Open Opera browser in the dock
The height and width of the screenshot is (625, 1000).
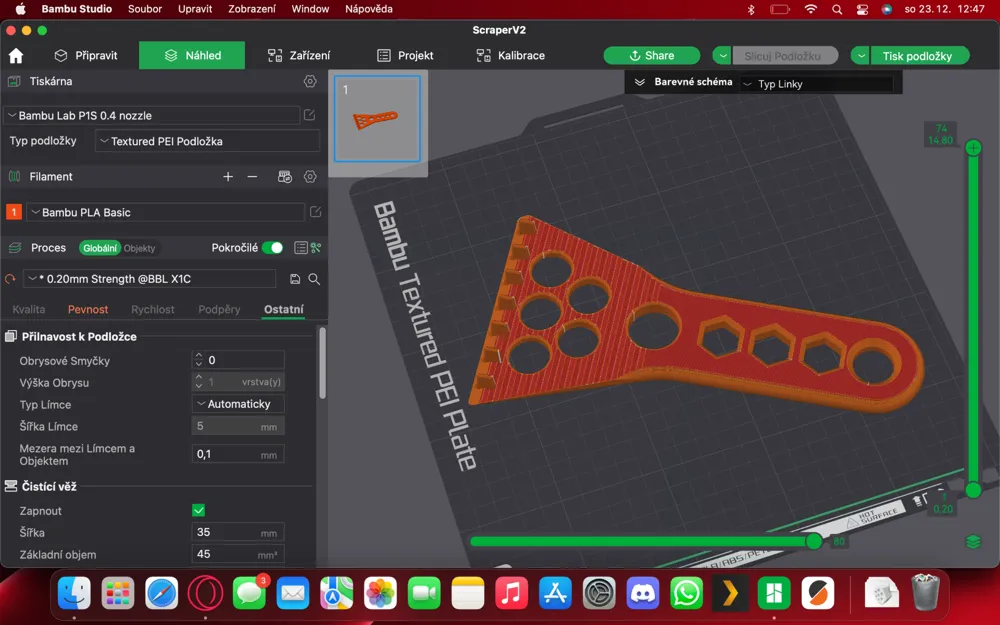point(205,594)
